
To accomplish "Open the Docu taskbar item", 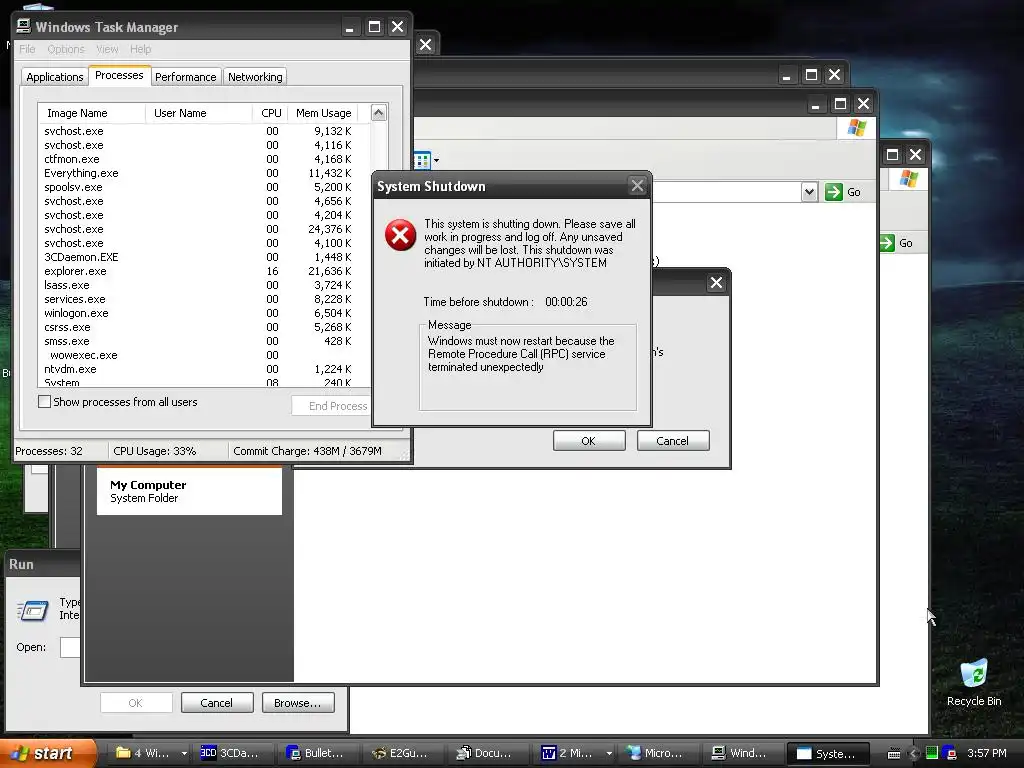I will point(485,753).
